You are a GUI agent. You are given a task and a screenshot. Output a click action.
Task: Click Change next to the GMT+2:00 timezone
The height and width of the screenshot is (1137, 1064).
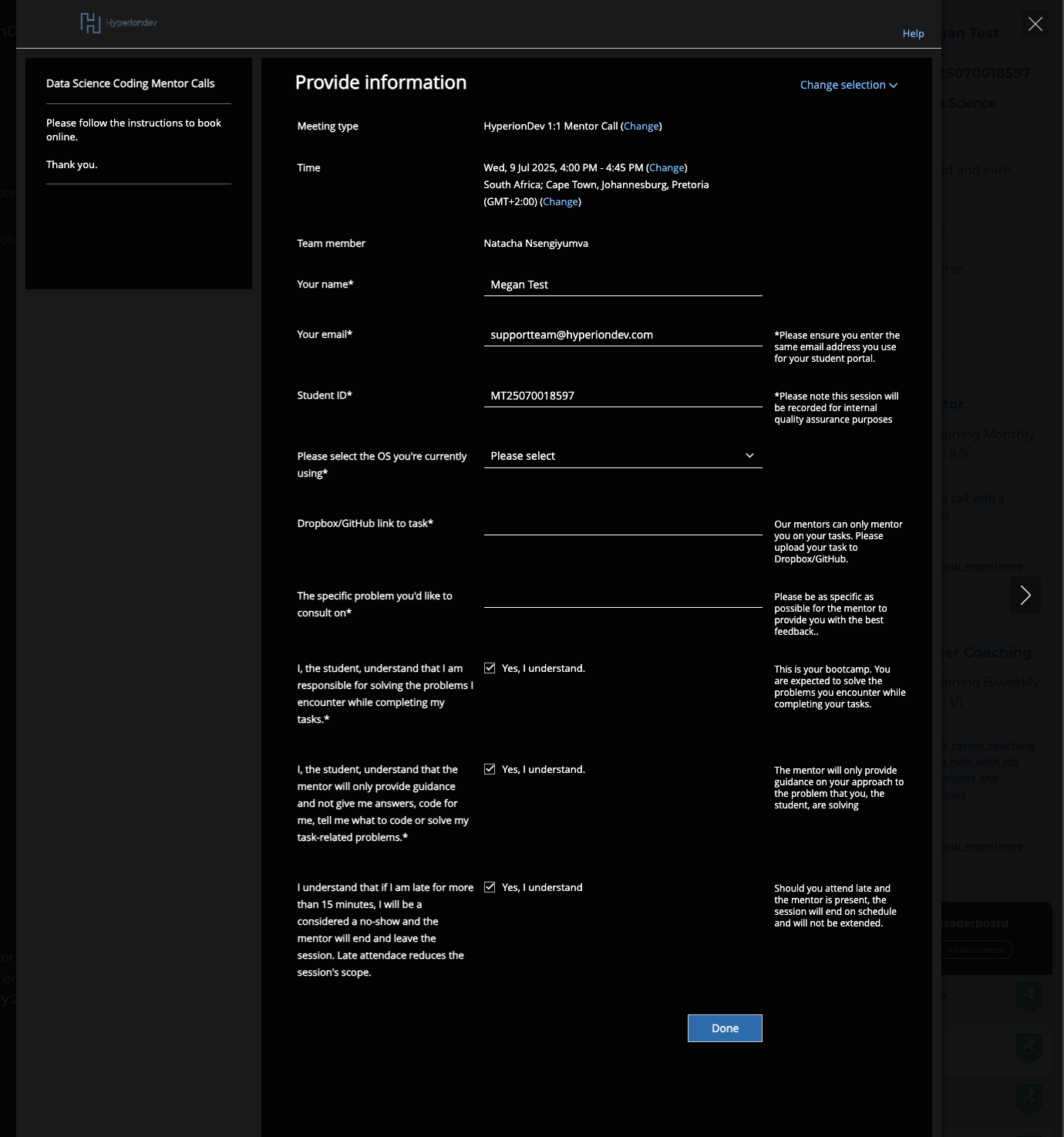coord(561,201)
